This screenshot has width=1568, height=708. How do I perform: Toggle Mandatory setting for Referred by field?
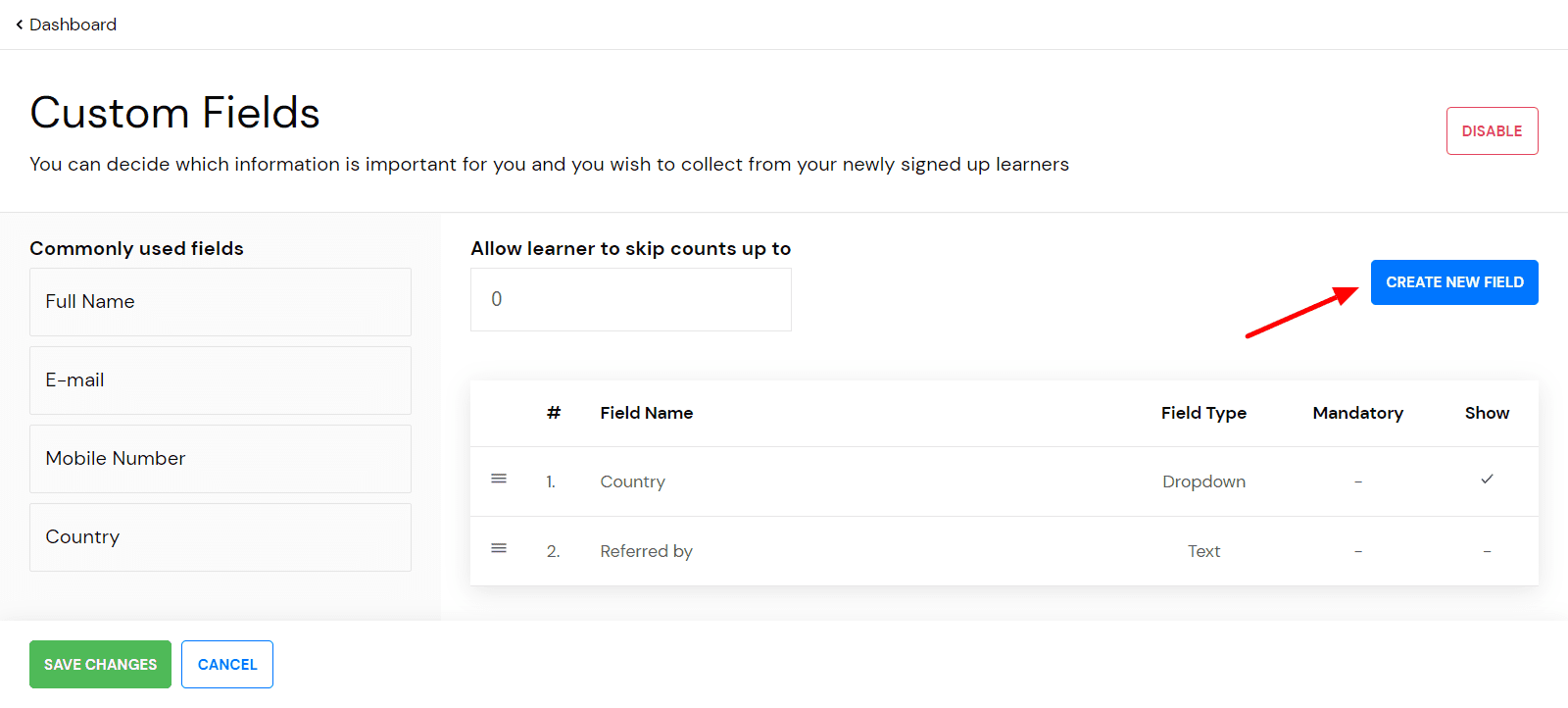point(1357,551)
